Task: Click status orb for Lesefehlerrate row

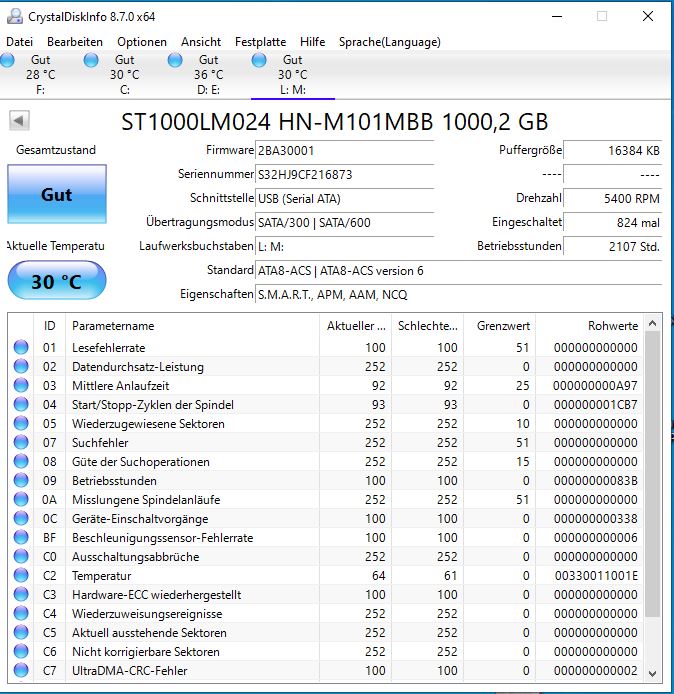Action: 21,347
